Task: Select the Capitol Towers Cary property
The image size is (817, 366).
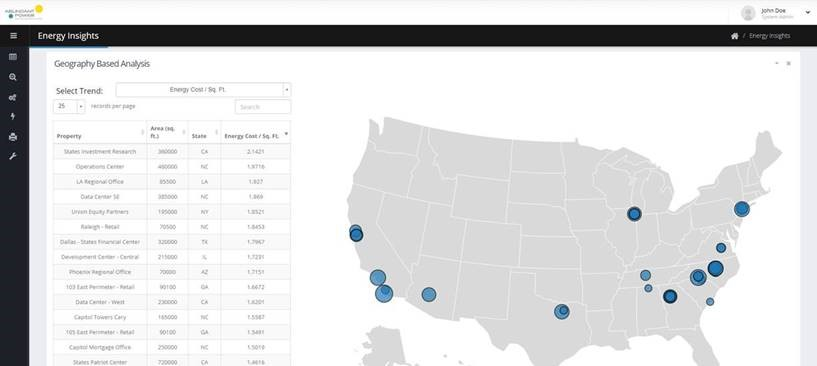Action: [x=100, y=317]
